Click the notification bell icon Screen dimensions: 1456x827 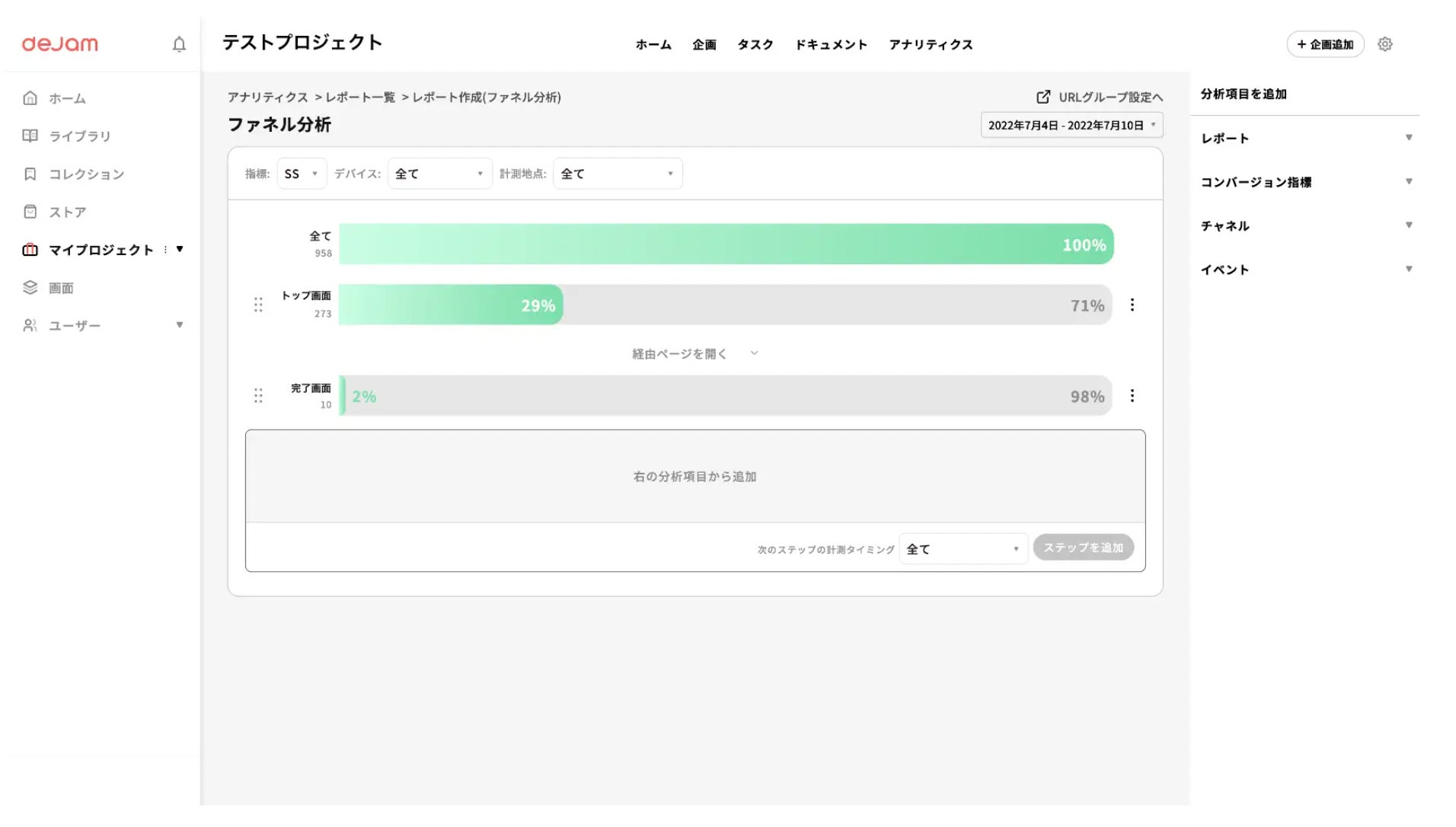(x=179, y=44)
